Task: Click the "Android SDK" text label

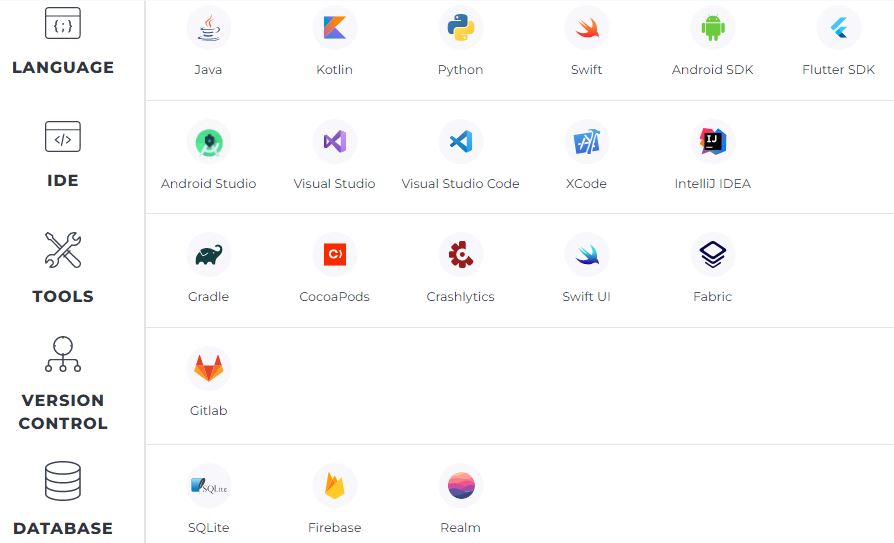Action: [713, 70]
